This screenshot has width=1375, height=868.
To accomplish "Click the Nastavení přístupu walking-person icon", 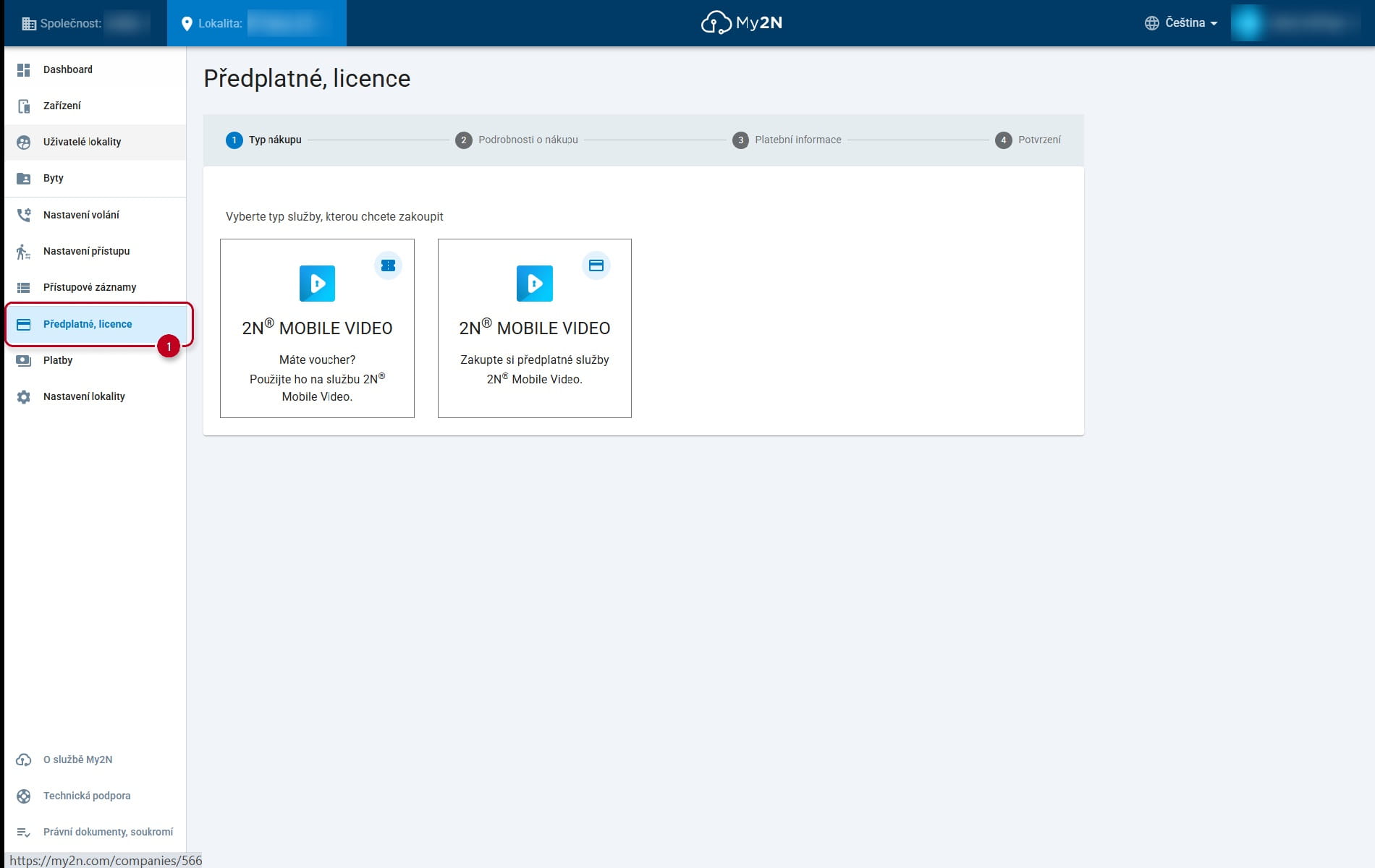I will (x=23, y=251).
